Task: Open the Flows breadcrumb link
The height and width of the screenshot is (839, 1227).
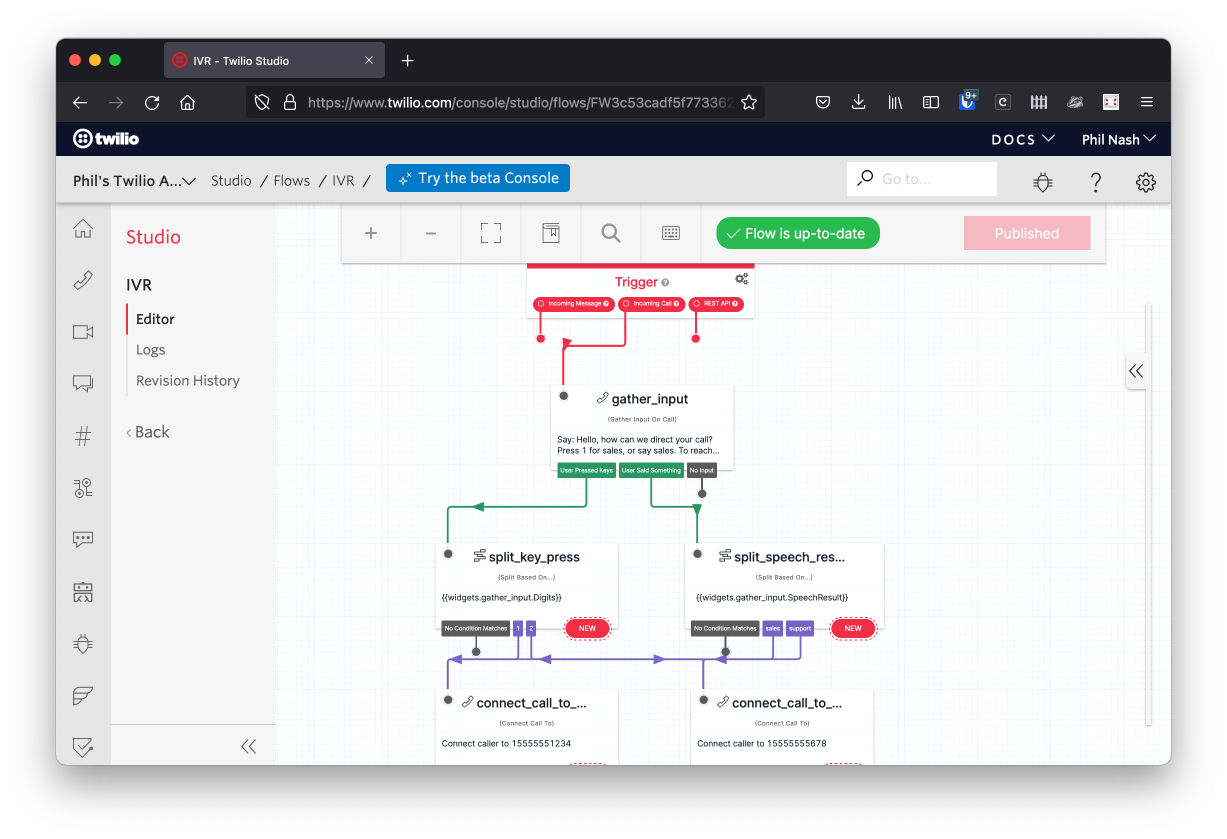Action: [x=292, y=181]
